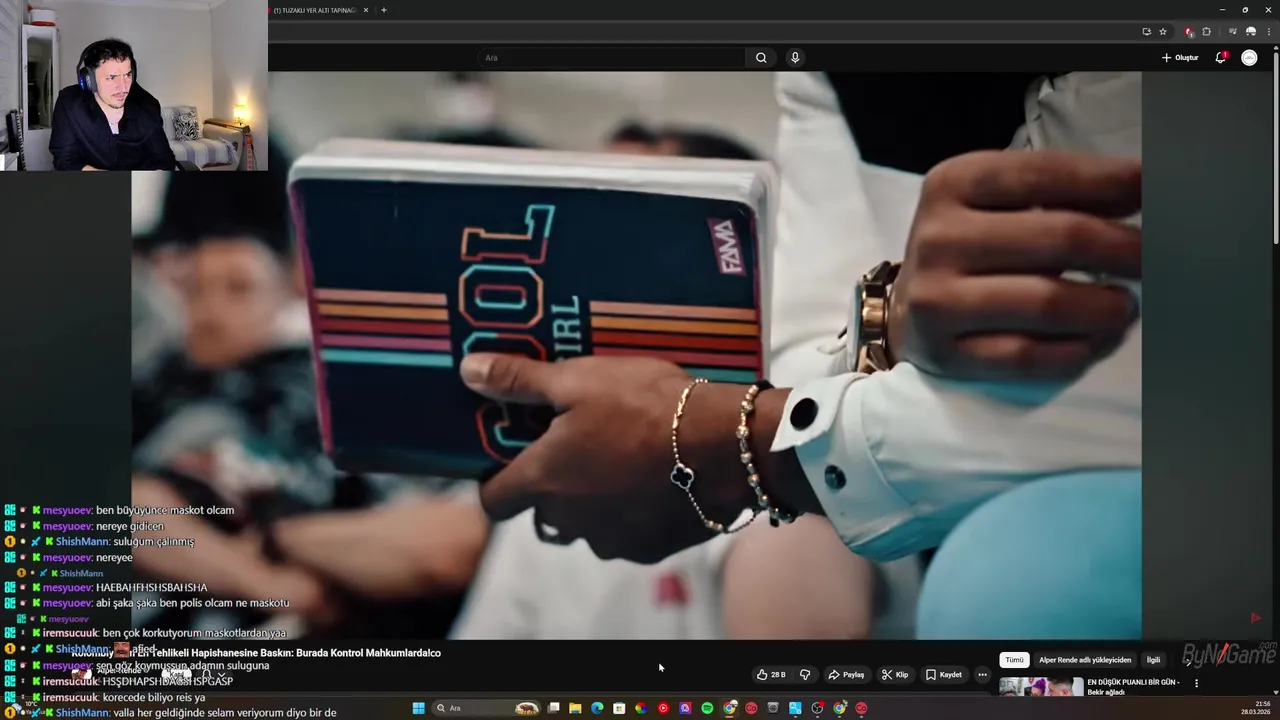Open options menu for suggested video
1280x720 pixels.
tap(1196, 684)
